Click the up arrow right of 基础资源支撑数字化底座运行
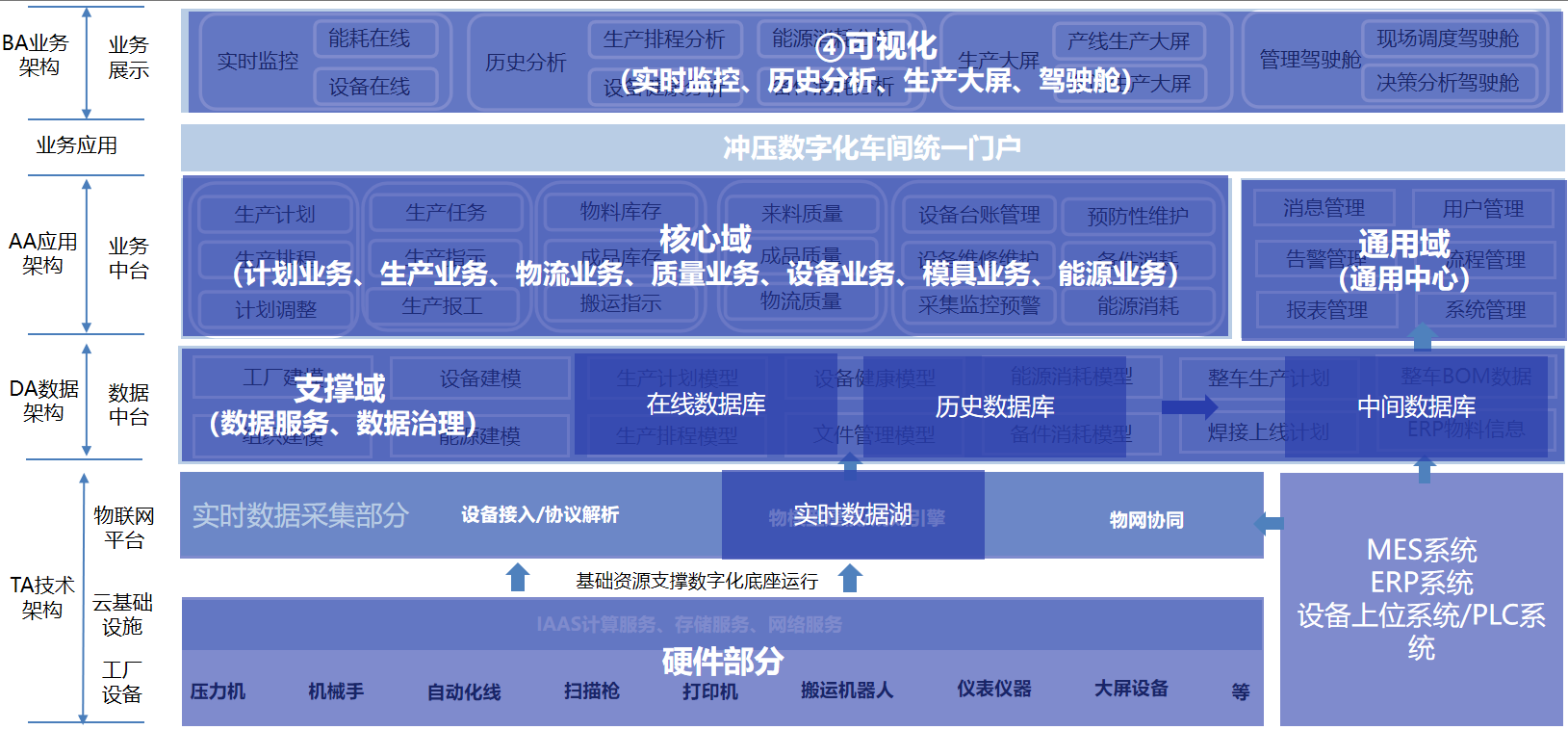 pos(849,578)
